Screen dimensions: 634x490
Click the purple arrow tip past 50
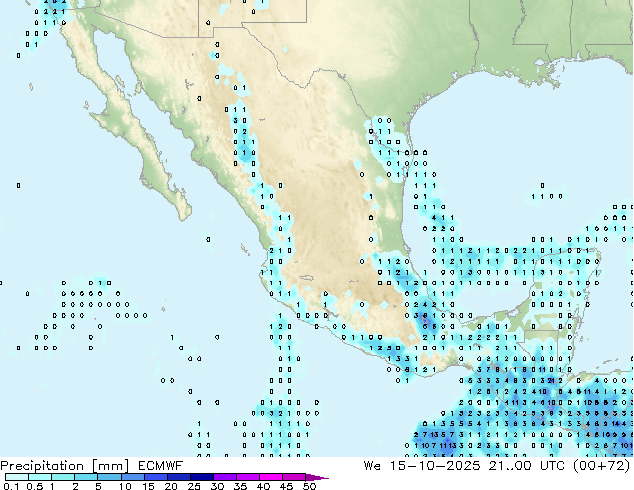(317, 477)
